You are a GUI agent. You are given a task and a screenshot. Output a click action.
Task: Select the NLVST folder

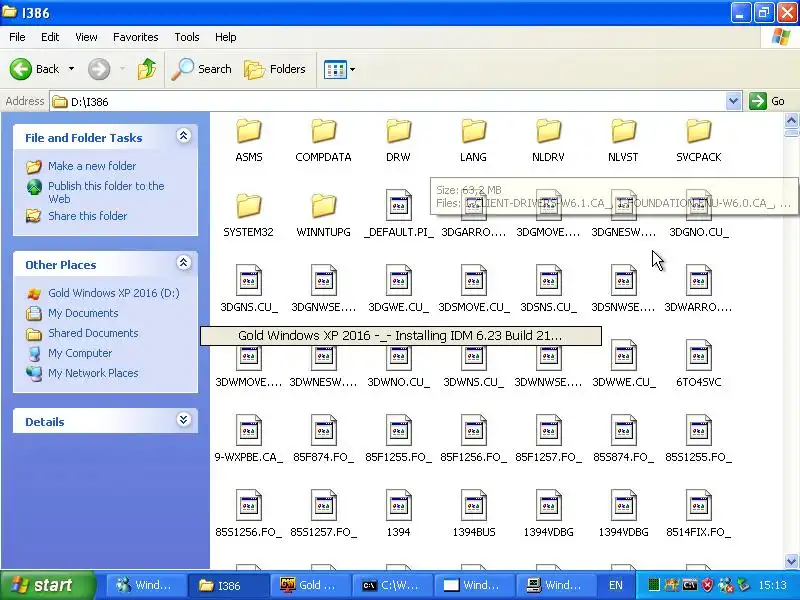coord(623,141)
